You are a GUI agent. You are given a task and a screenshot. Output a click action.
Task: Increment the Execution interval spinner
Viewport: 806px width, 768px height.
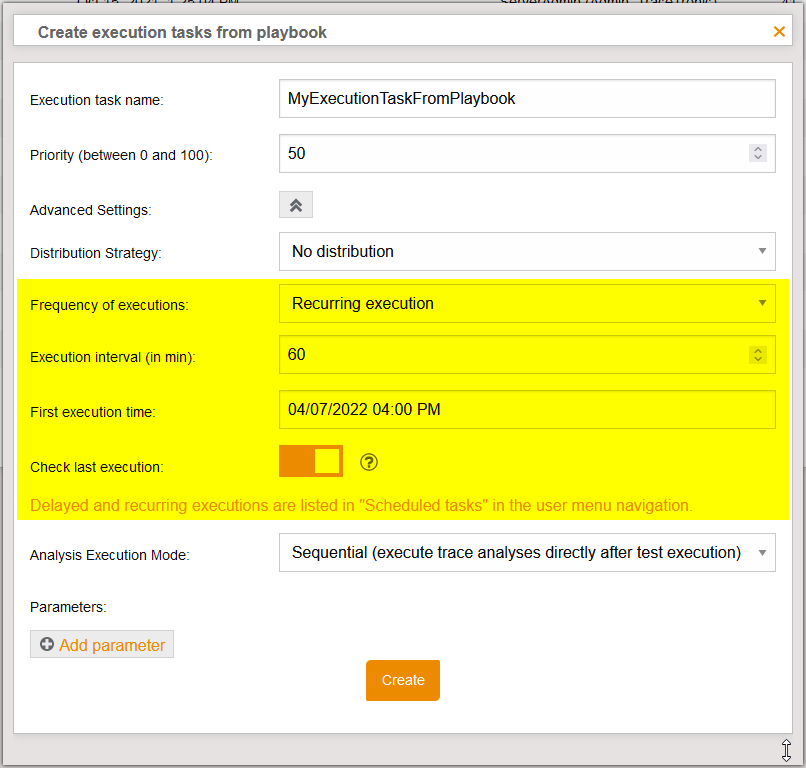click(758, 350)
